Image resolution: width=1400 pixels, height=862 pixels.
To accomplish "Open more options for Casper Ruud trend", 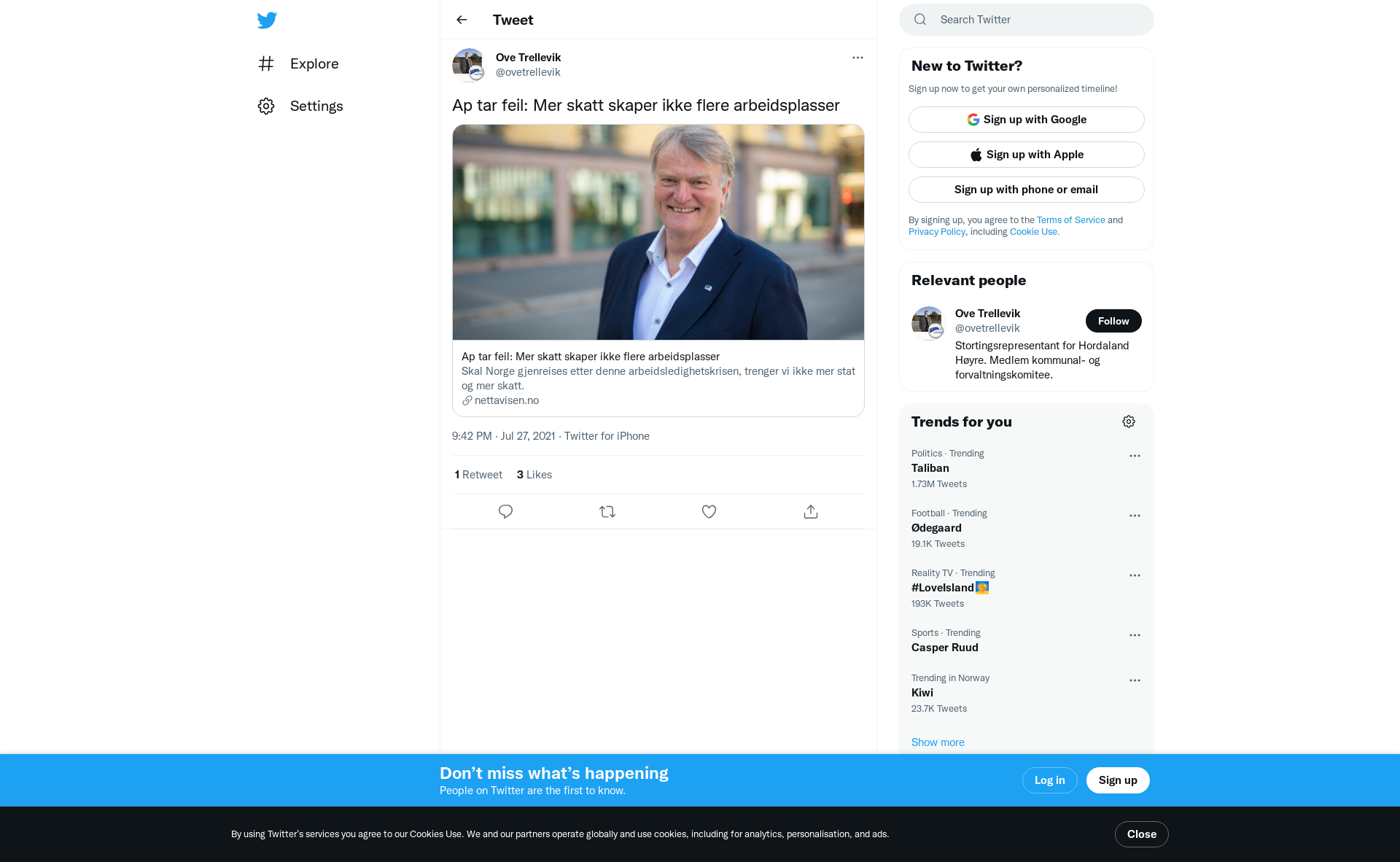I will coord(1135,635).
